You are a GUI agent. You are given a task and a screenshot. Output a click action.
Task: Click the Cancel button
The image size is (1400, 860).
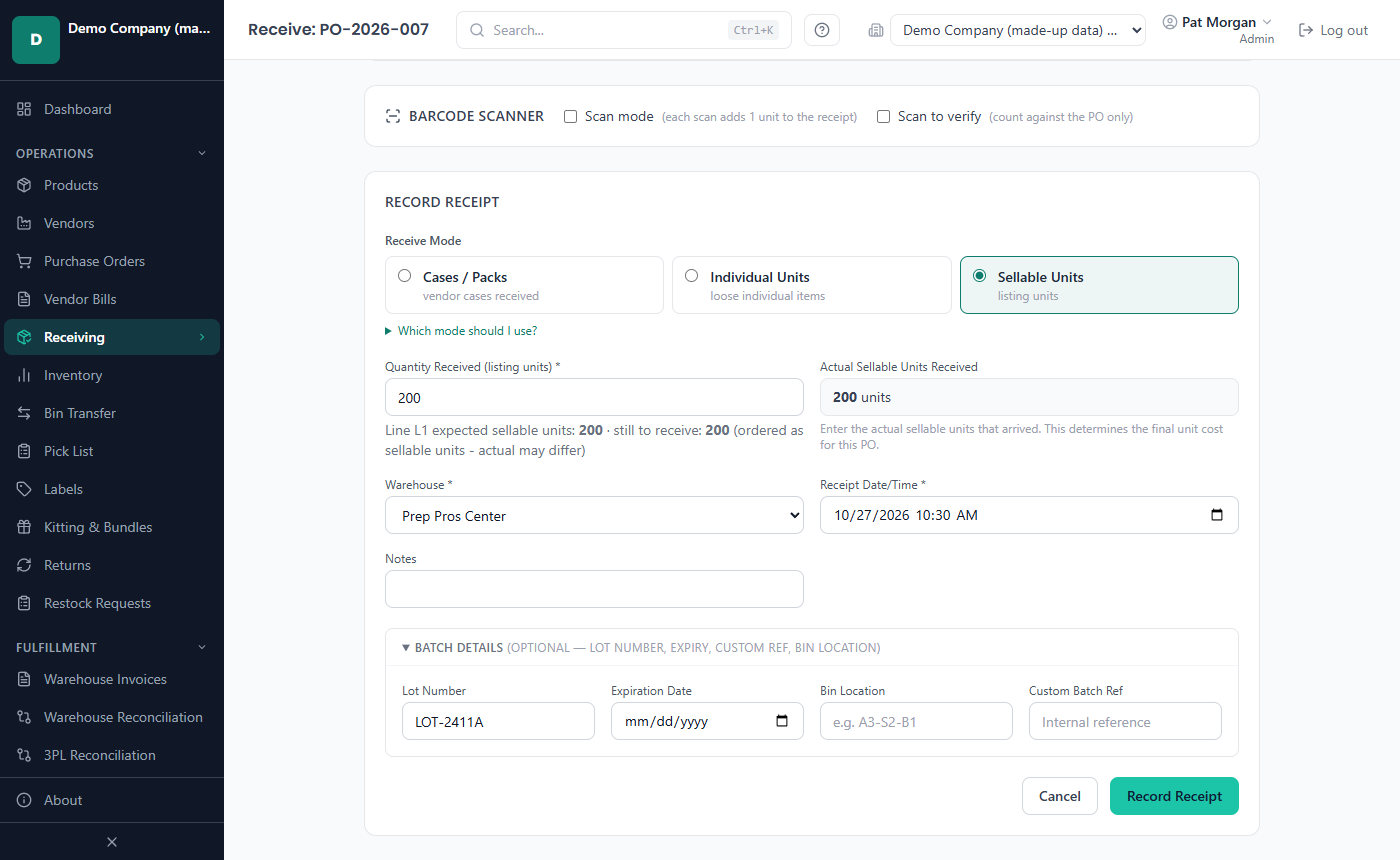(x=1060, y=796)
